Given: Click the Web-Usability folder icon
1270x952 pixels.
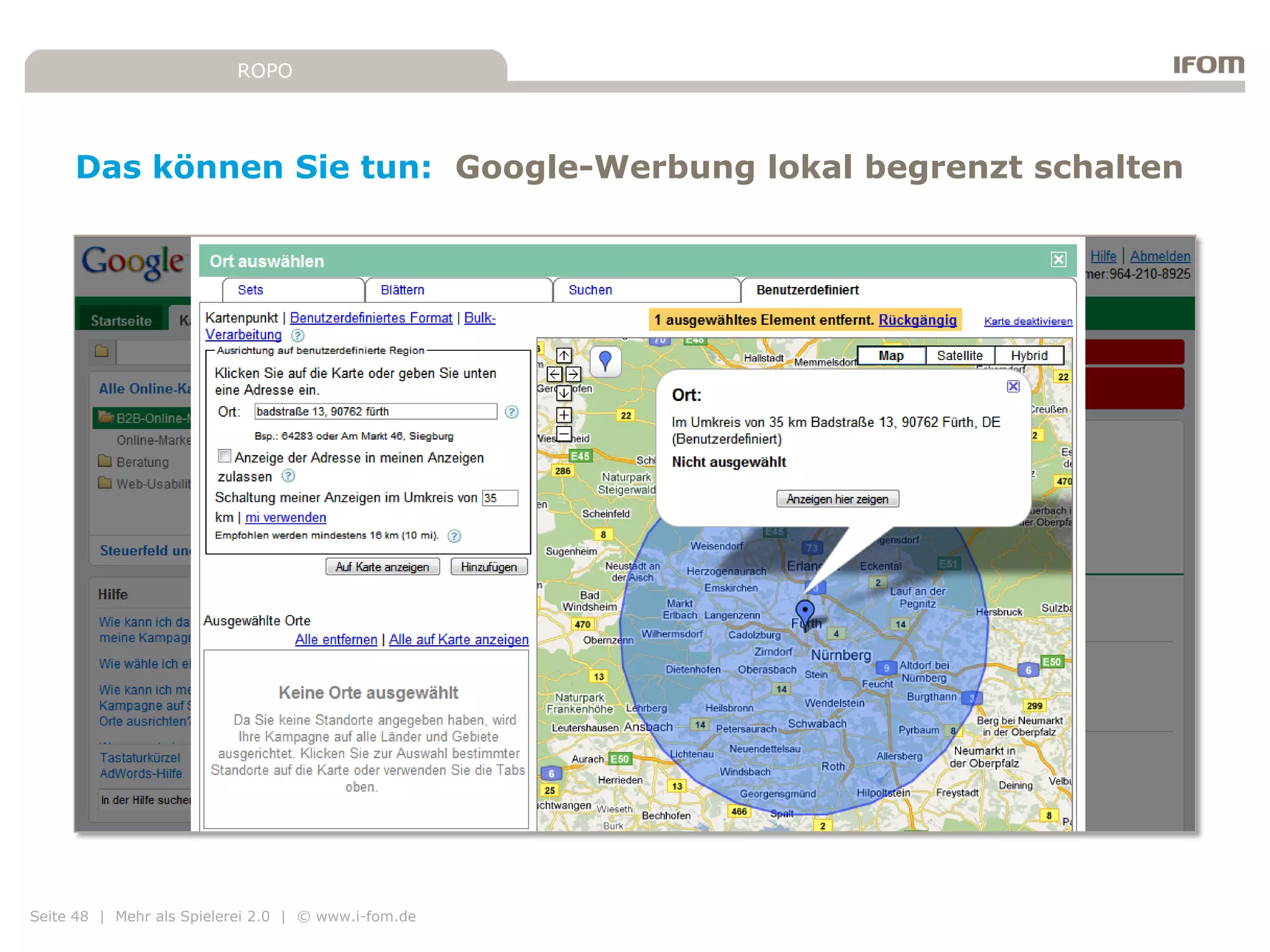Looking at the screenshot, I should pyautogui.click(x=105, y=483).
